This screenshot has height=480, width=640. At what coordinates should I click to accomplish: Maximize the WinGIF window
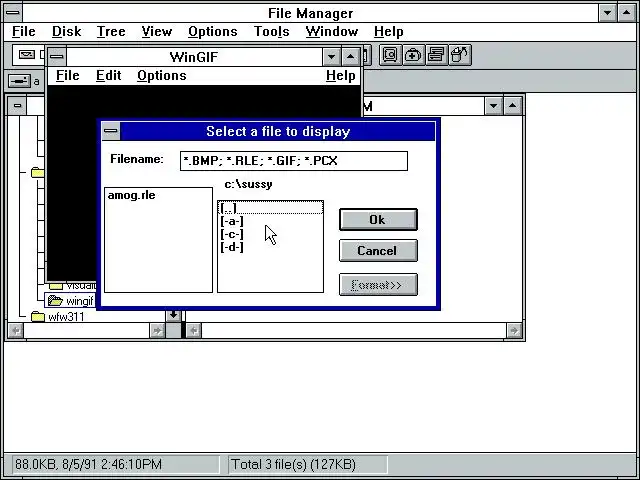[x=350, y=57]
